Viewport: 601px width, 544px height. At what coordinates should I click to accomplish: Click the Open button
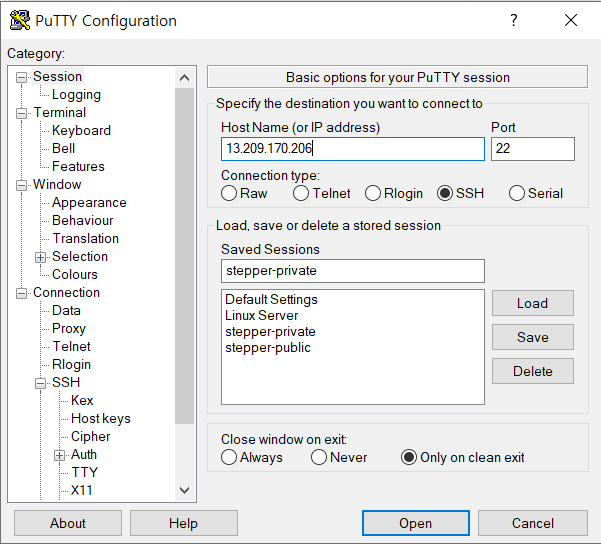pyautogui.click(x=416, y=523)
